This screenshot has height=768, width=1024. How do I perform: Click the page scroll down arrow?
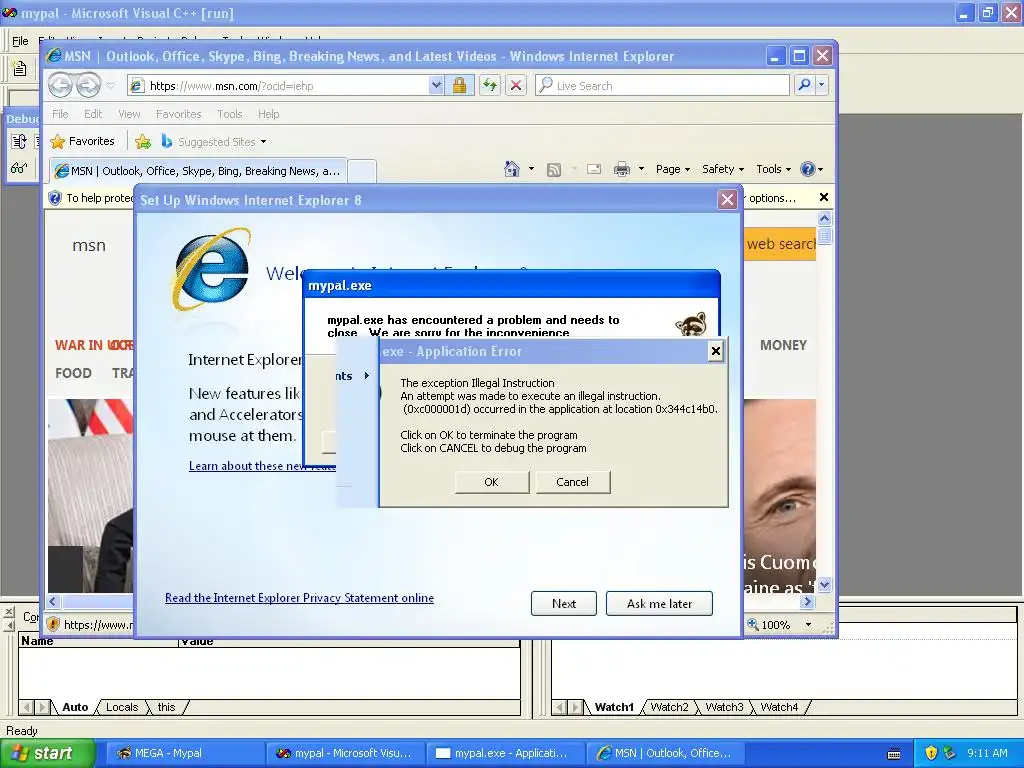(825, 584)
